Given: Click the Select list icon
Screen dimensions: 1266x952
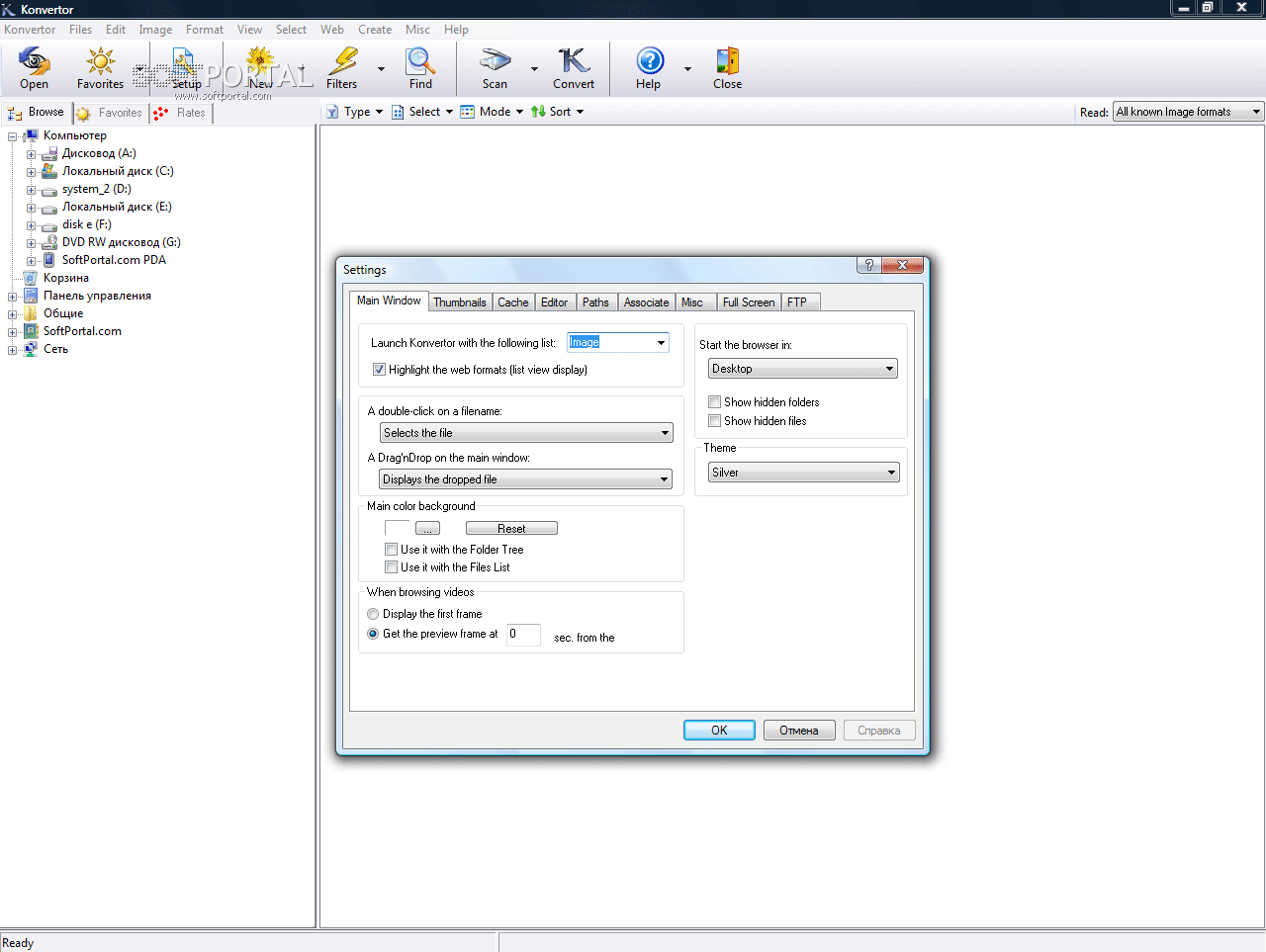Looking at the screenshot, I should (398, 112).
